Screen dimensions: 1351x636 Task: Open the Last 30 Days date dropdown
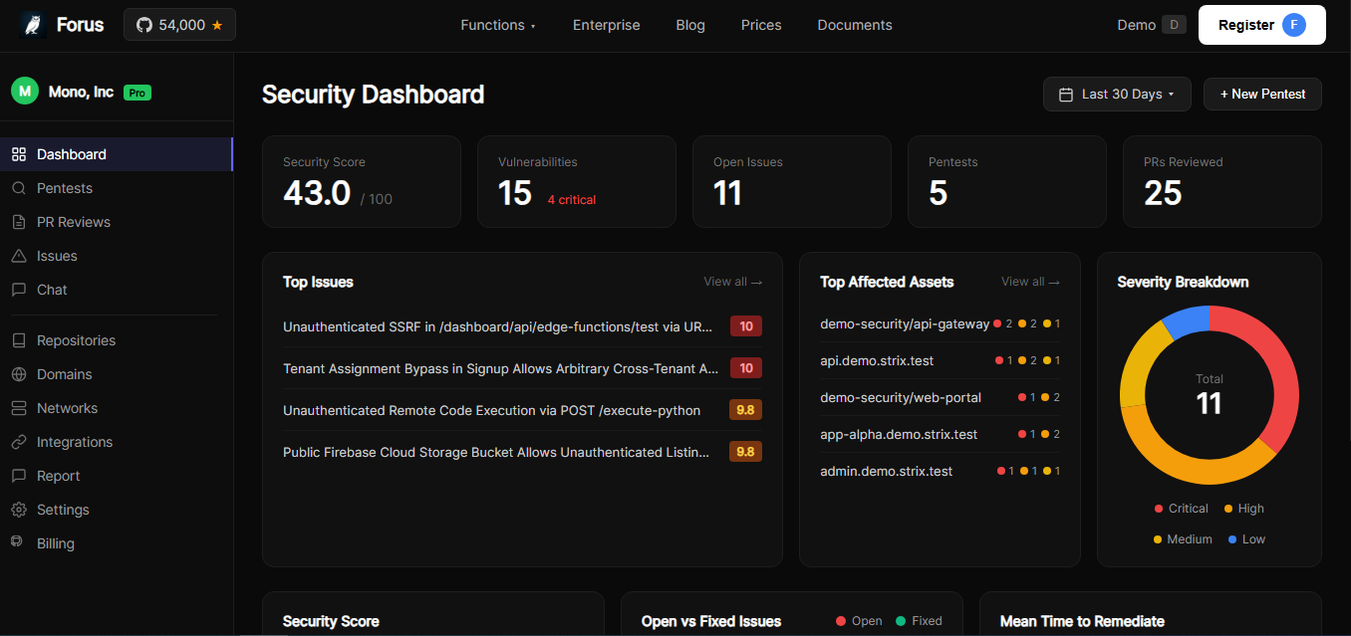pyautogui.click(x=1117, y=94)
